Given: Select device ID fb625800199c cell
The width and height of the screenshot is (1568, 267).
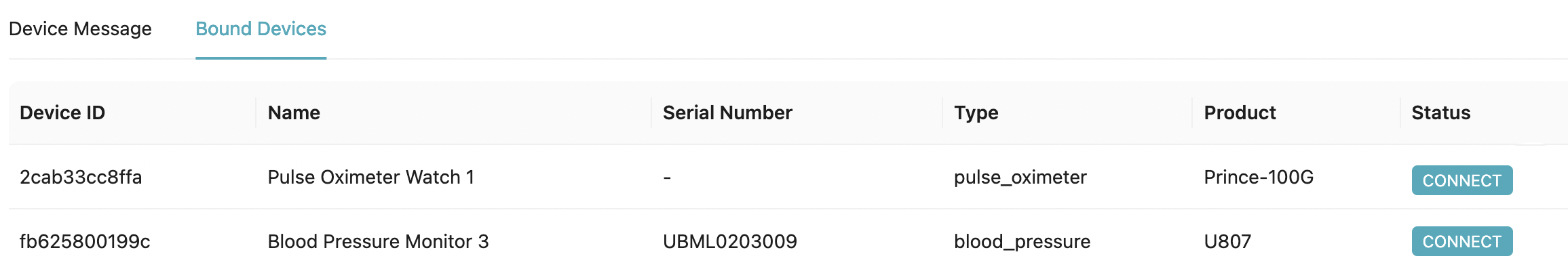Looking at the screenshot, I should 85,241.
